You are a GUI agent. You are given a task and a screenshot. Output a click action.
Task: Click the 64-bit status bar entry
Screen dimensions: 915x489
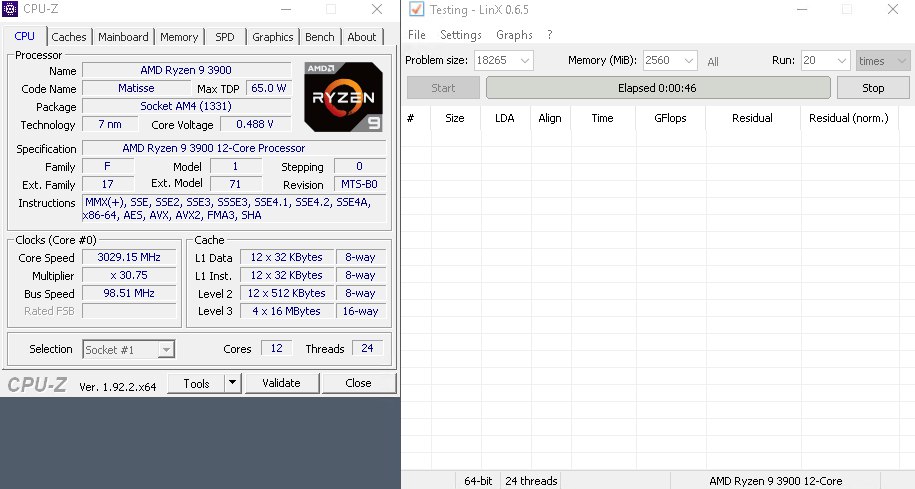point(478,481)
